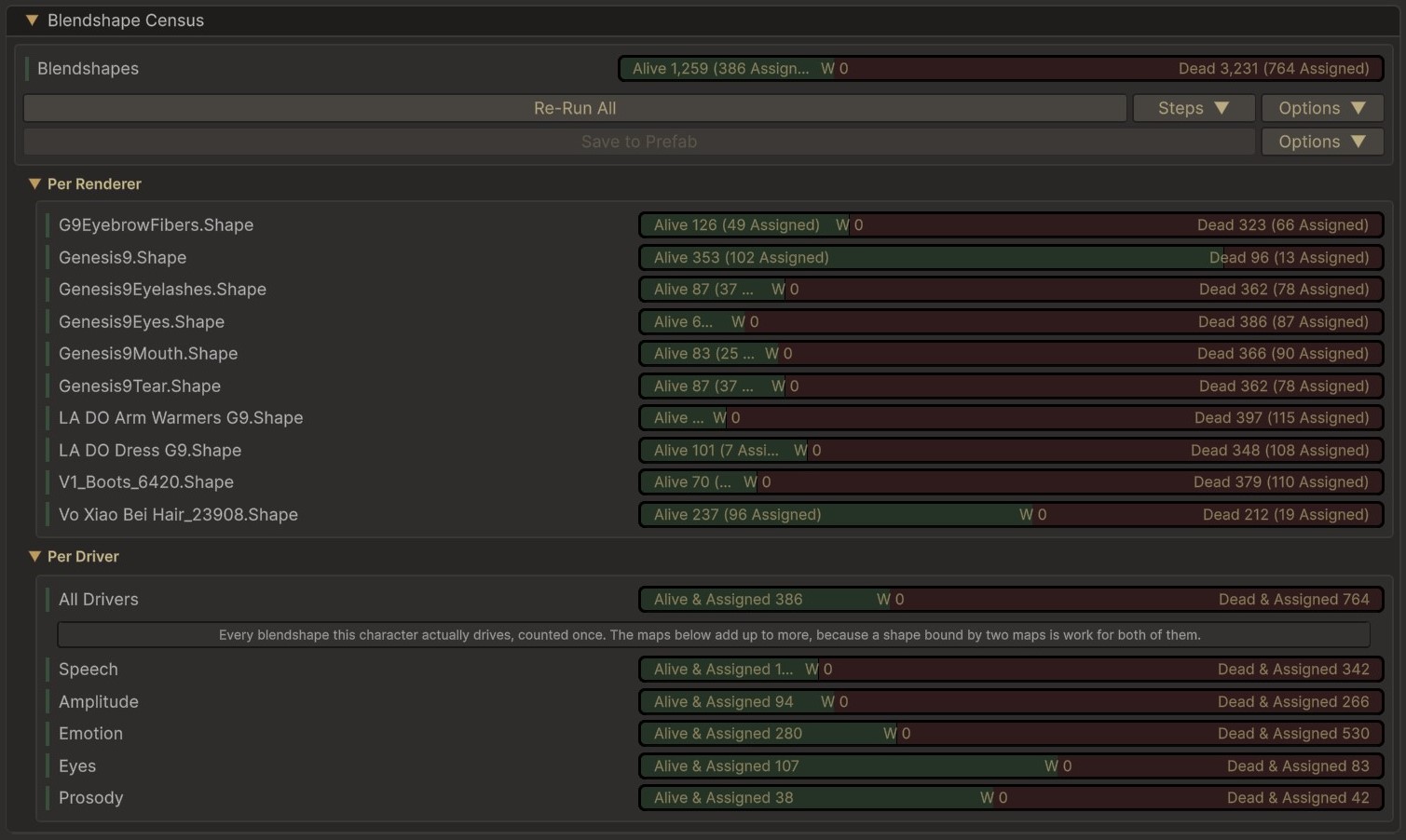Click the Blendshapes total alive/dead bar
This screenshot has height=840, width=1406.
tap(1001, 69)
